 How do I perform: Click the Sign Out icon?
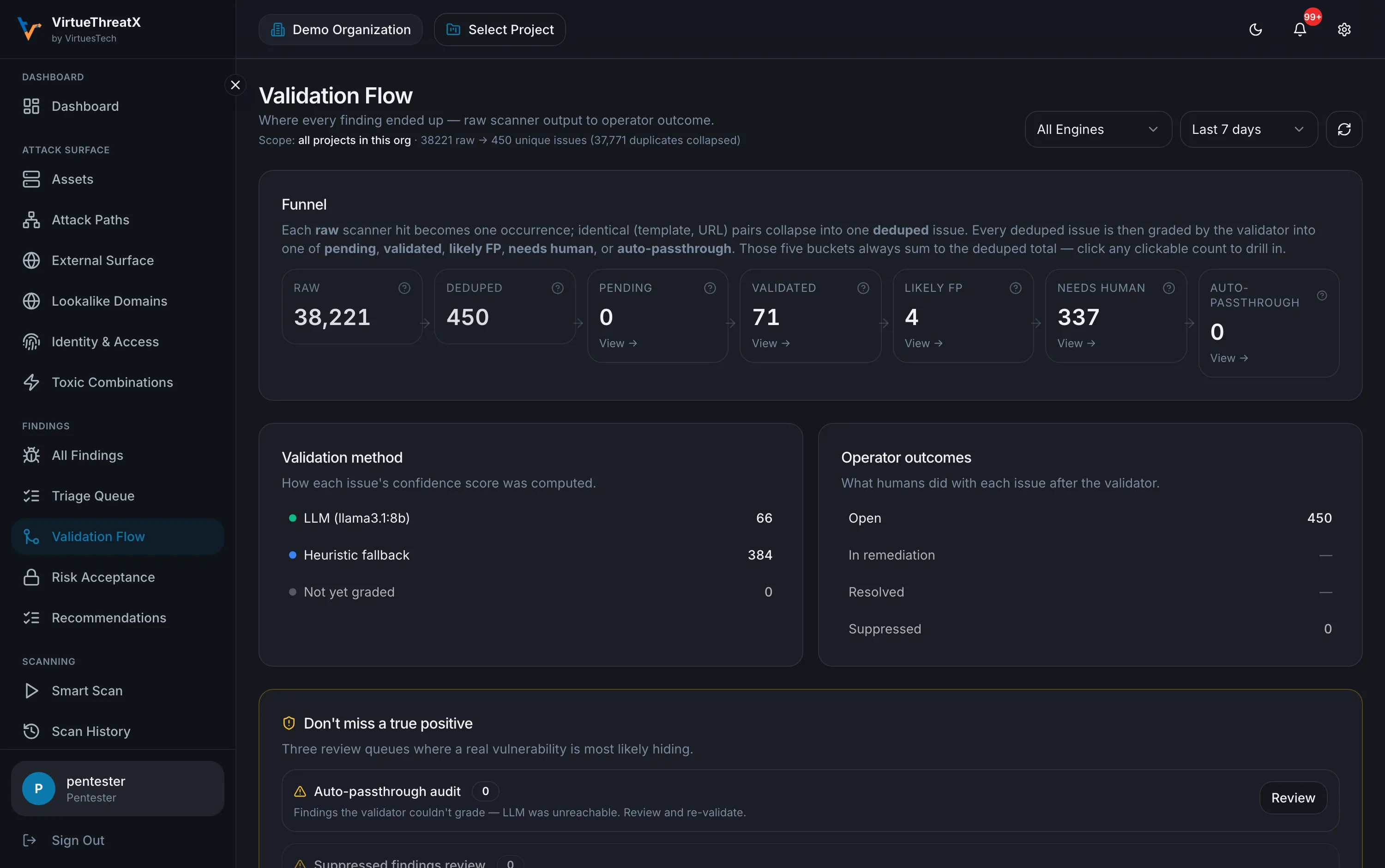pyautogui.click(x=29, y=840)
